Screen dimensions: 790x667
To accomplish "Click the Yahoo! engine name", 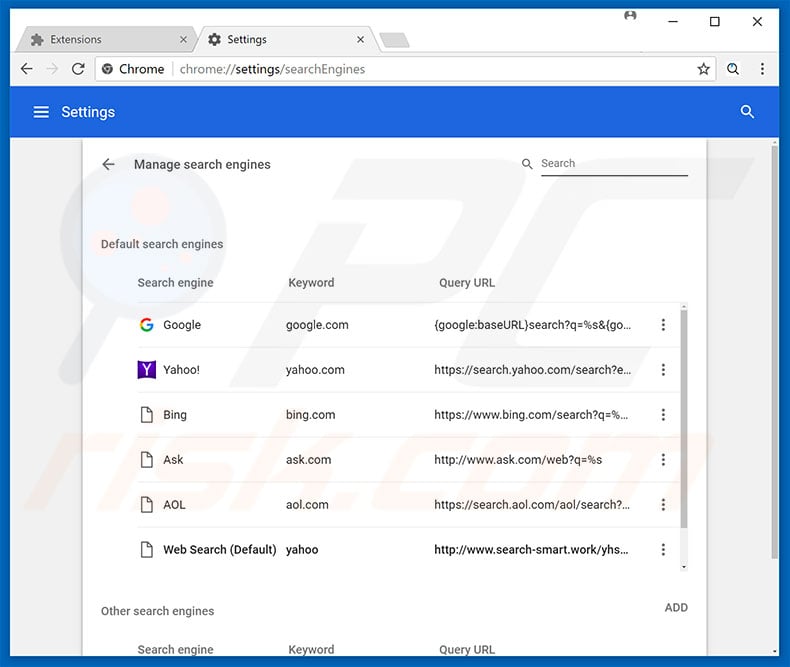I will 181,370.
